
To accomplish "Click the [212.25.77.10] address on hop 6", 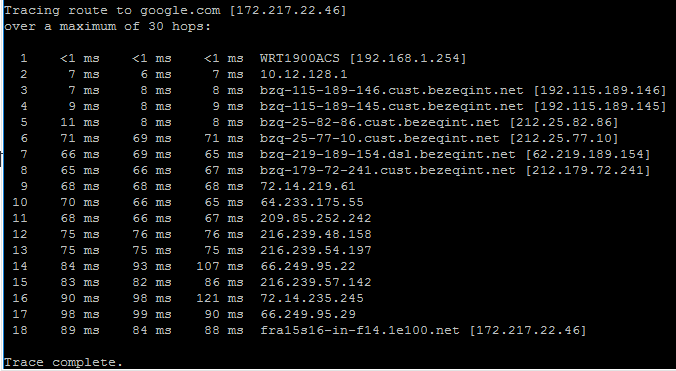I will (564, 138).
